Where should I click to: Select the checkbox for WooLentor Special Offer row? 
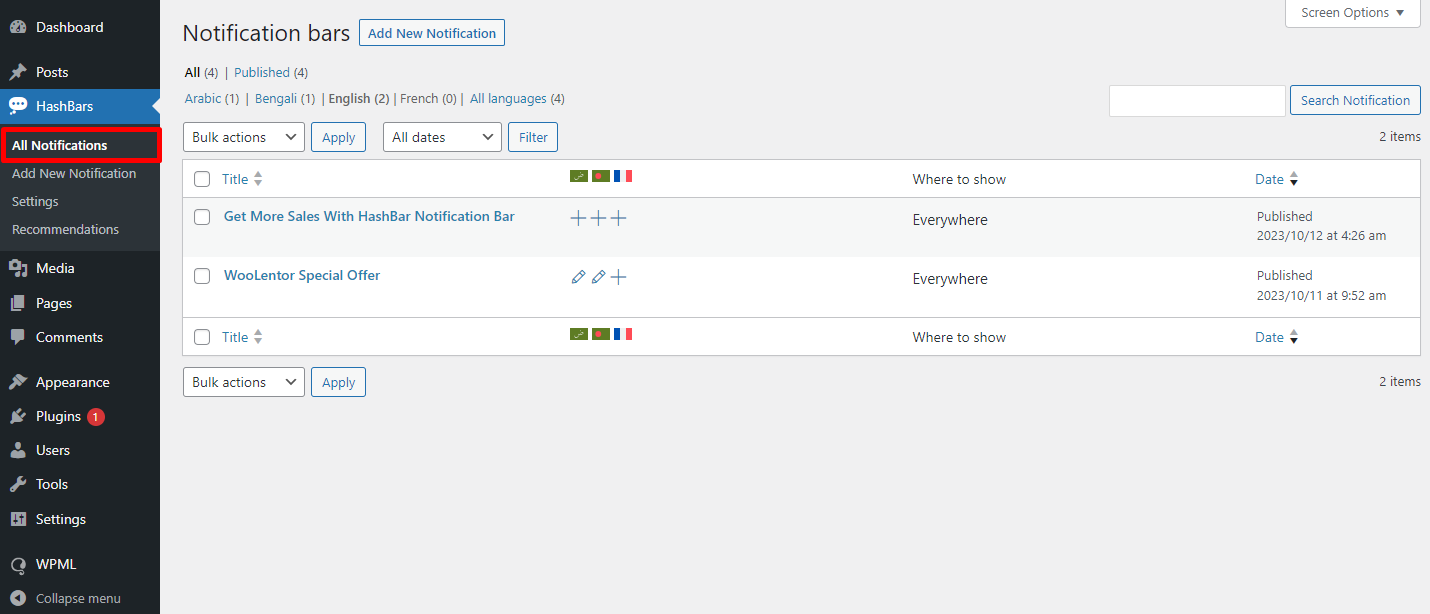click(201, 276)
